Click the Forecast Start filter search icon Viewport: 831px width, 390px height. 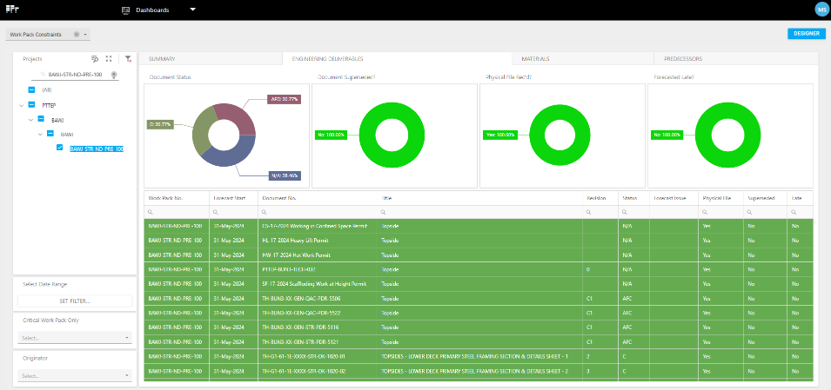coord(216,212)
